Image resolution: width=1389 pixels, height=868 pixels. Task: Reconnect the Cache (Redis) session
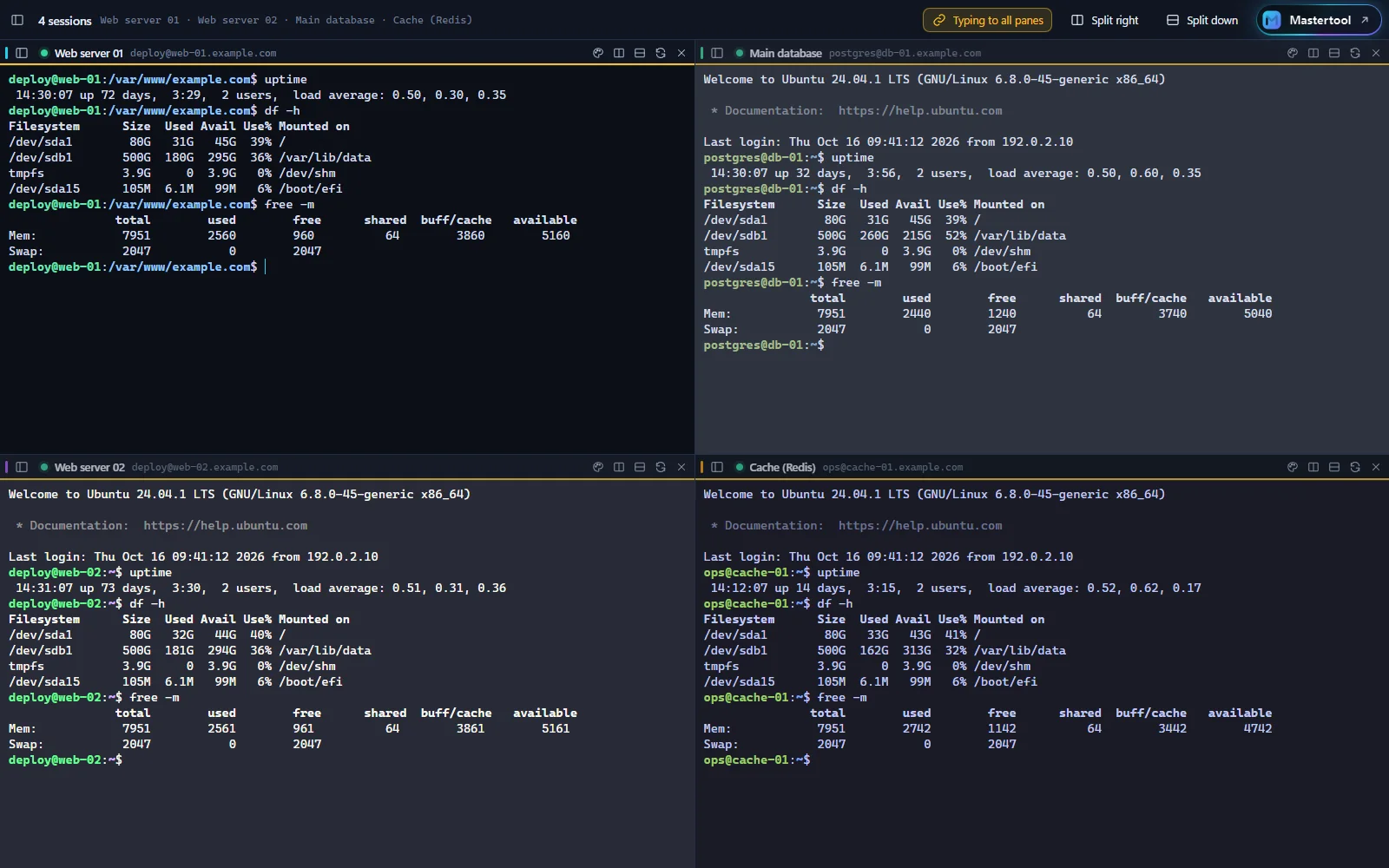pos(1355,467)
